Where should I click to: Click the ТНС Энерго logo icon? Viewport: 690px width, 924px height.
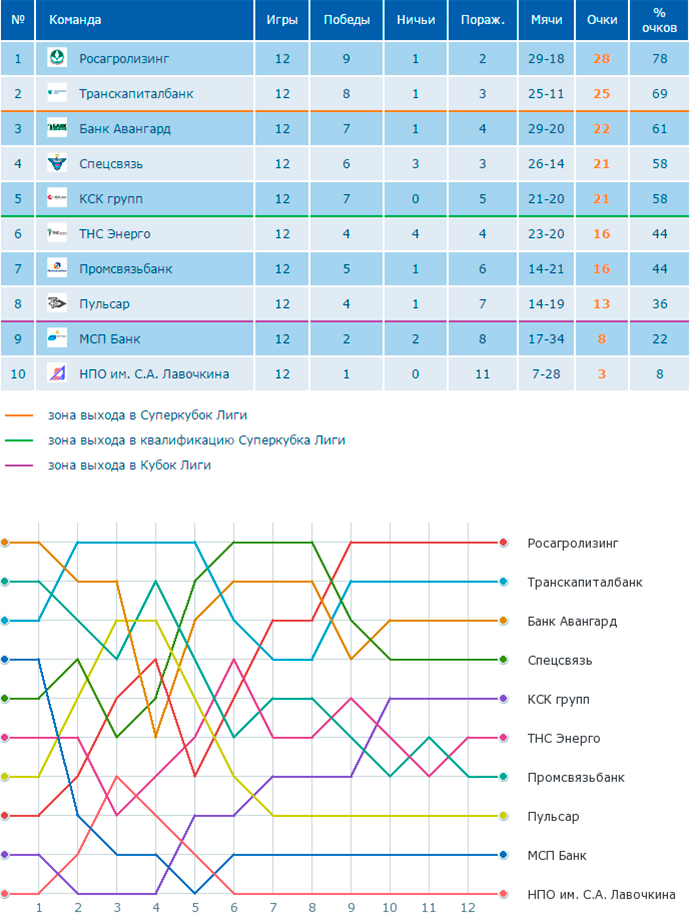pyautogui.click(x=57, y=233)
